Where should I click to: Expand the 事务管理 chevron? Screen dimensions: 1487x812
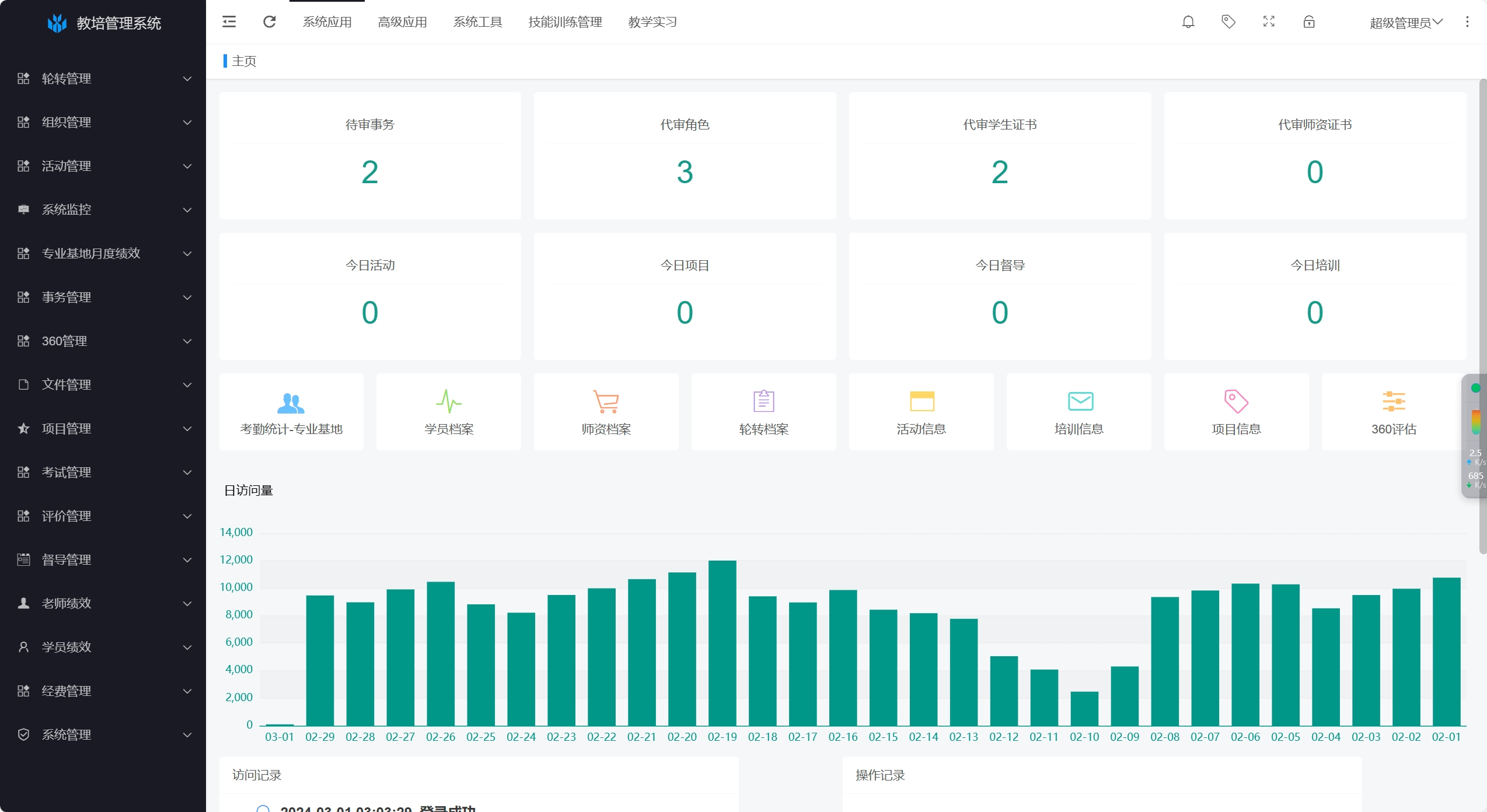187,297
